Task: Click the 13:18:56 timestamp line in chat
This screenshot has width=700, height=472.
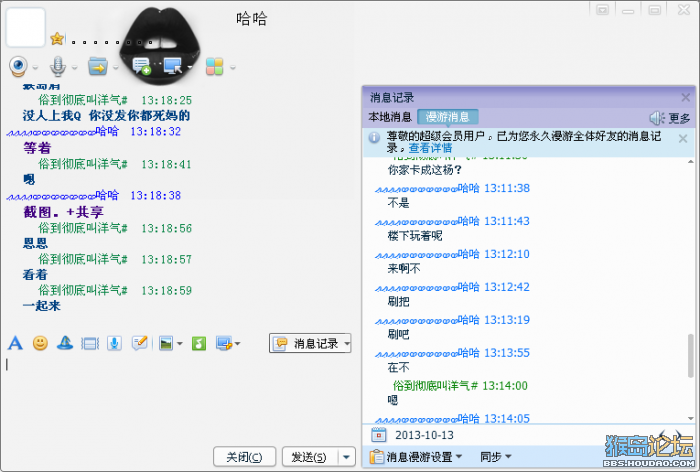Action: (115, 228)
